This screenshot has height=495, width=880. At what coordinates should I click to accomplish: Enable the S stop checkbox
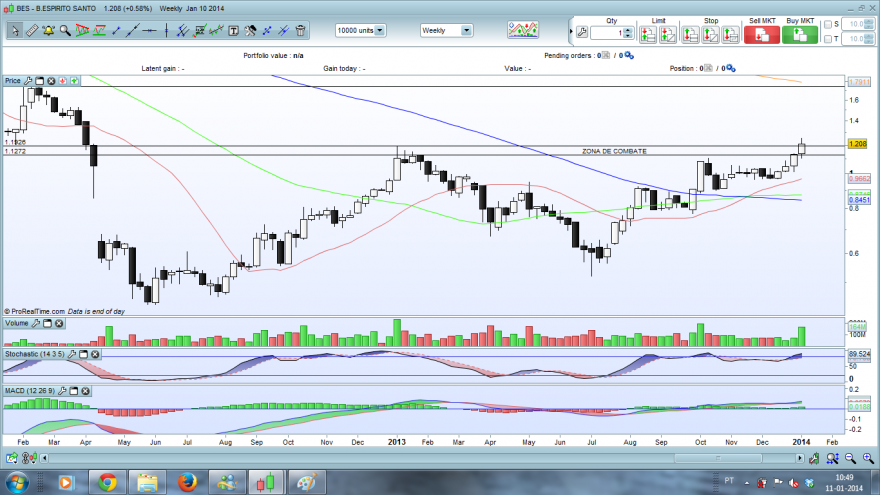point(828,24)
